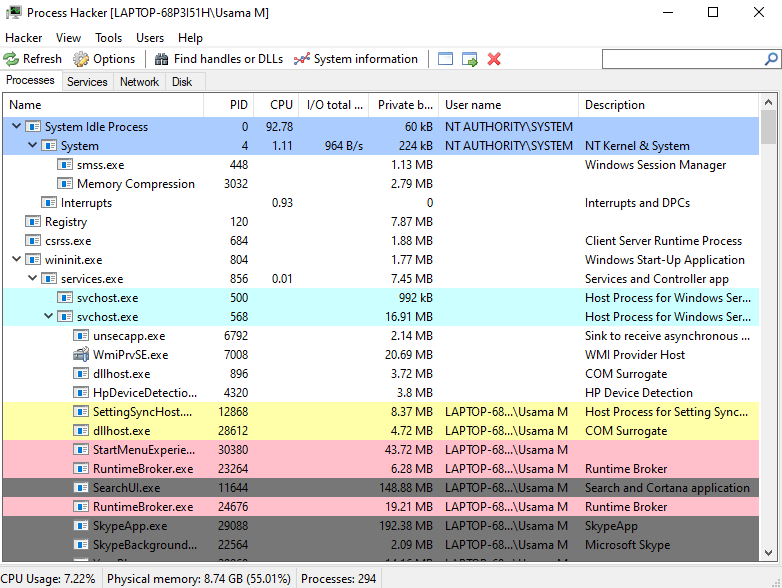The width and height of the screenshot is (782, 588).
Task: Click the SkypeApp.exe process icon
Action: [x=81, y=525]
